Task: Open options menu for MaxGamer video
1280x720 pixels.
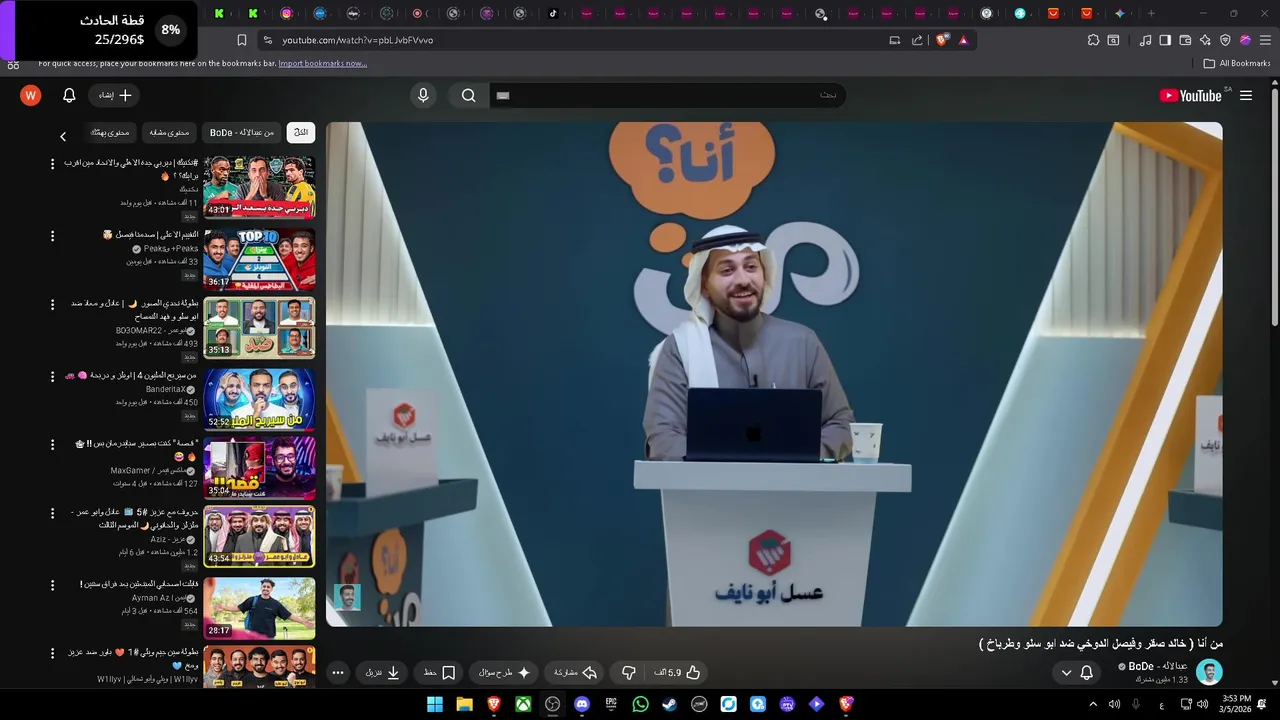Action: (x=53, y=444)
